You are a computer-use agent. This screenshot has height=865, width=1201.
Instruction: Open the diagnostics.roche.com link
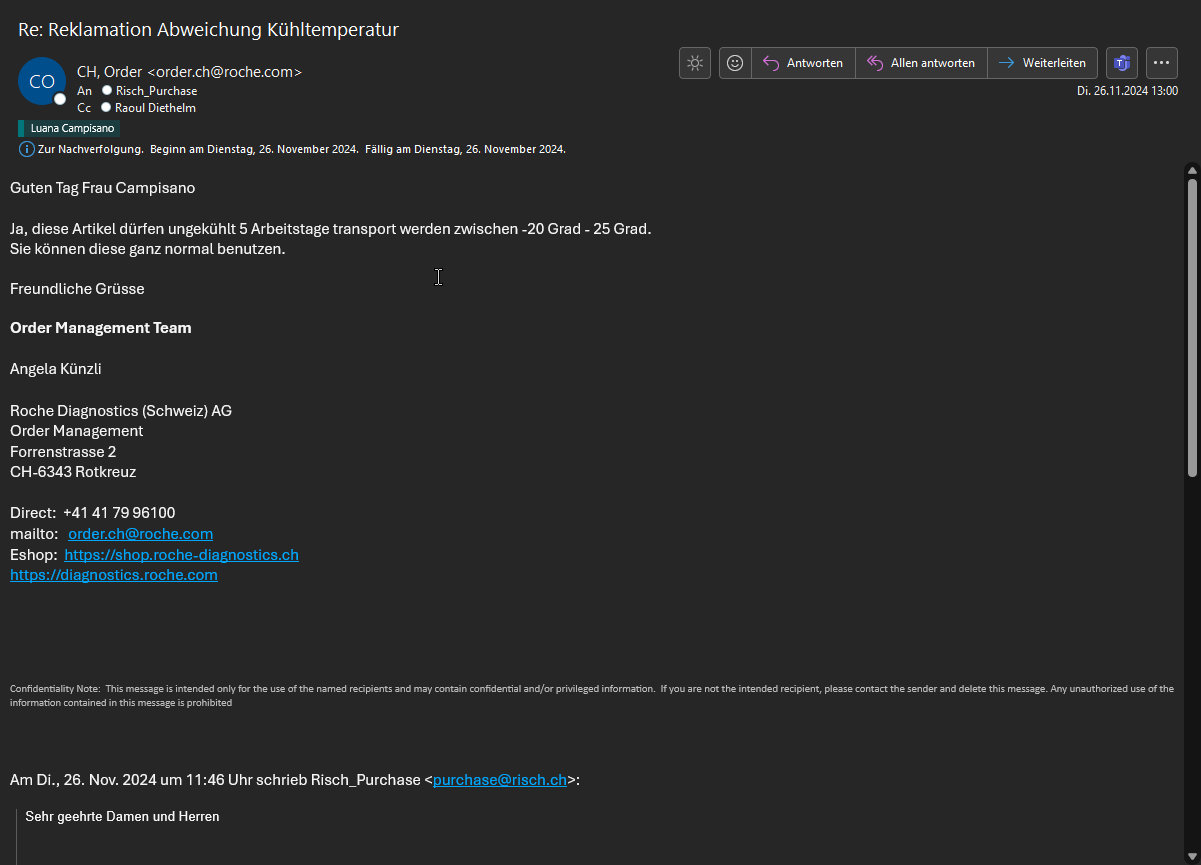114,575
